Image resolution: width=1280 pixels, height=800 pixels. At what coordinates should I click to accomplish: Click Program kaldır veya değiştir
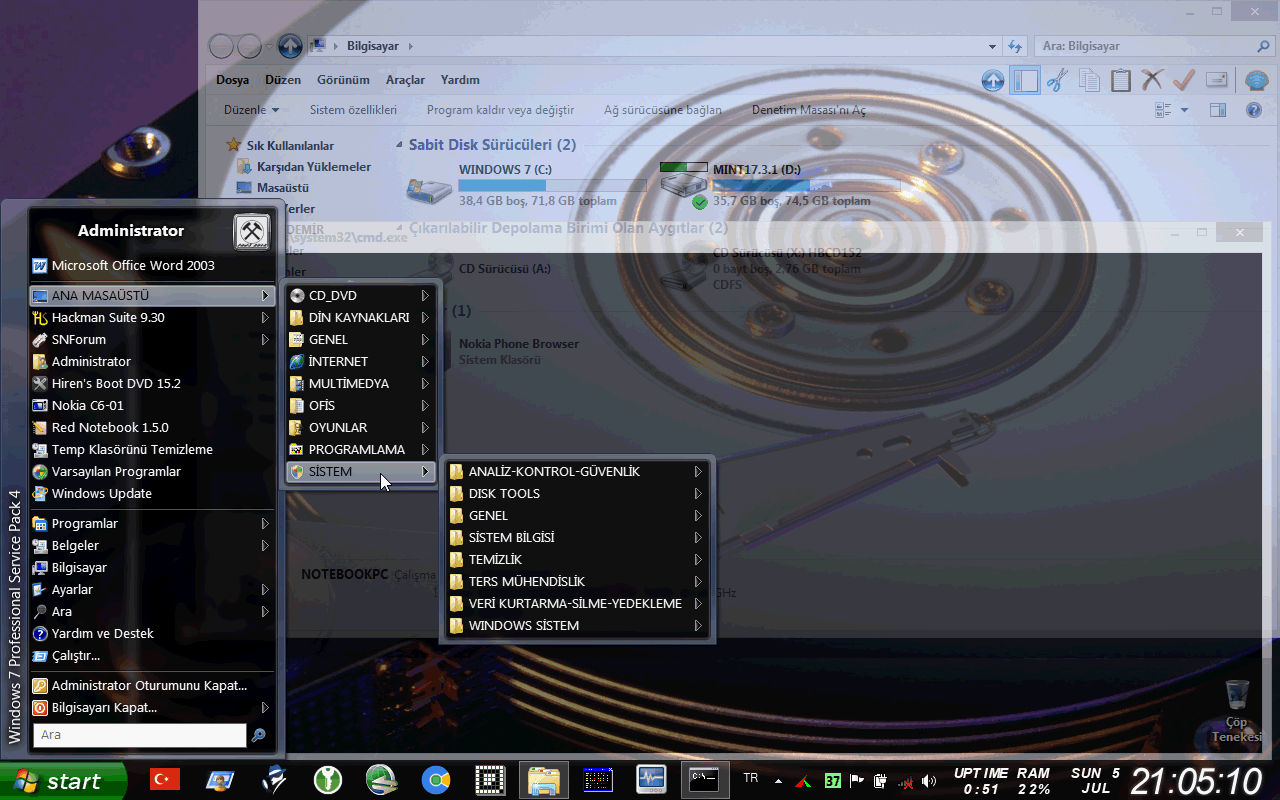click(500, 110)
